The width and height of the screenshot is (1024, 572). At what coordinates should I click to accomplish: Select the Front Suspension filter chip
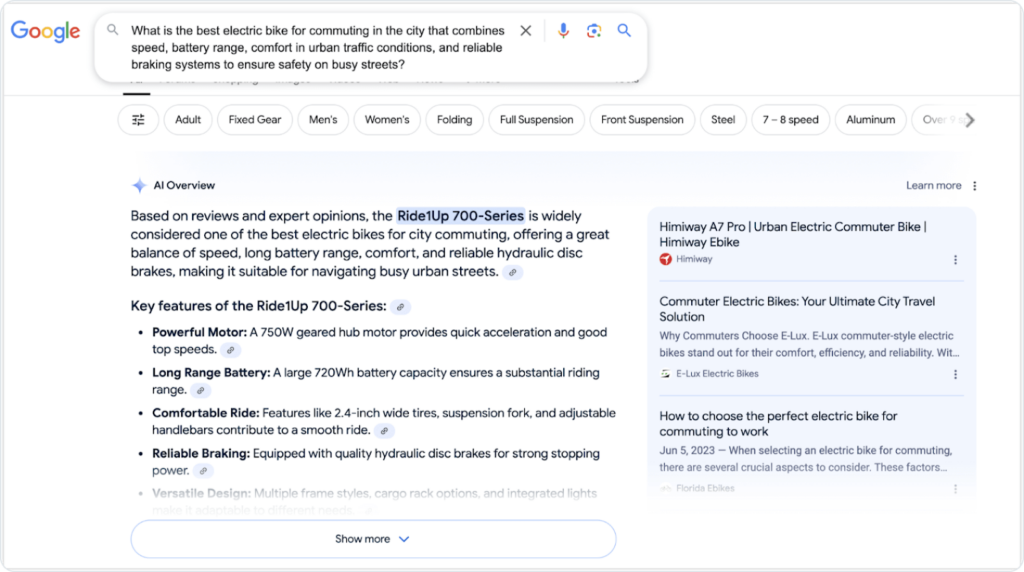[x=642, y=120]
